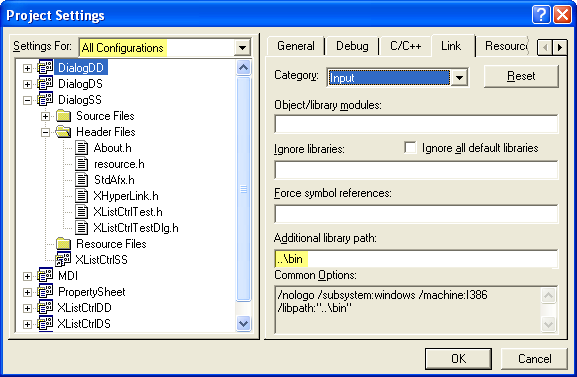The width and height of the screenshot is (577, 377).
Task: Collapse the DialogSS project node
Action: click(x=27, y=100)
